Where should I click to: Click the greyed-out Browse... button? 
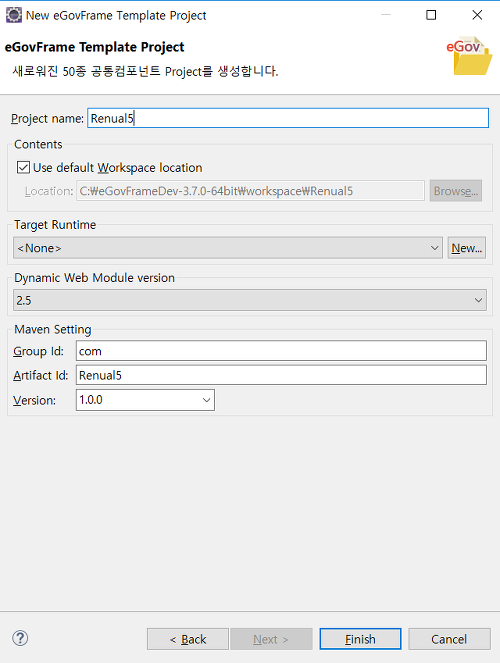456,191
